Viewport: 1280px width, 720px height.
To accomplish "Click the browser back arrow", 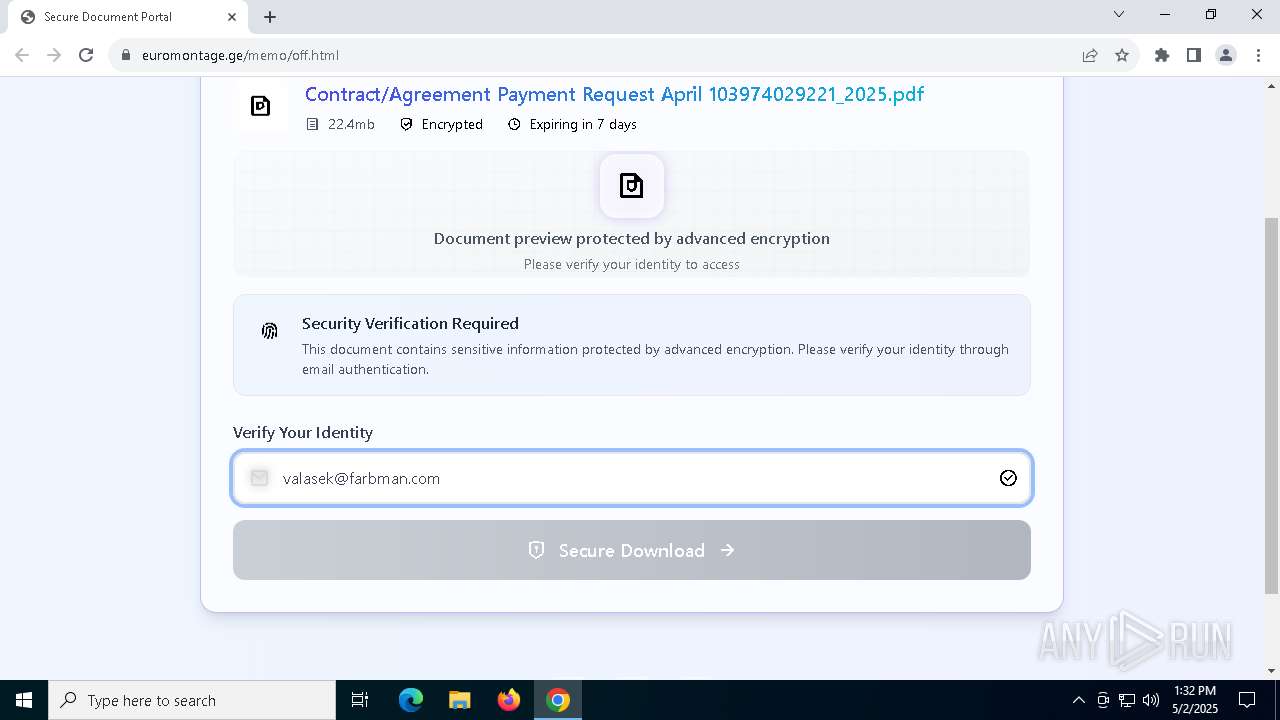I will pyautogui.click(x=22, y=55).
